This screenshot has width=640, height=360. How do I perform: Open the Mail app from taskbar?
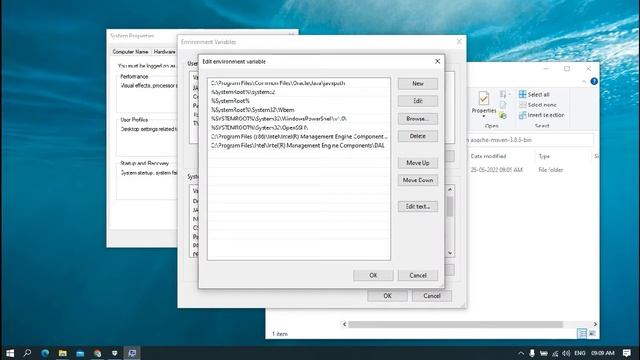(80, 353)
